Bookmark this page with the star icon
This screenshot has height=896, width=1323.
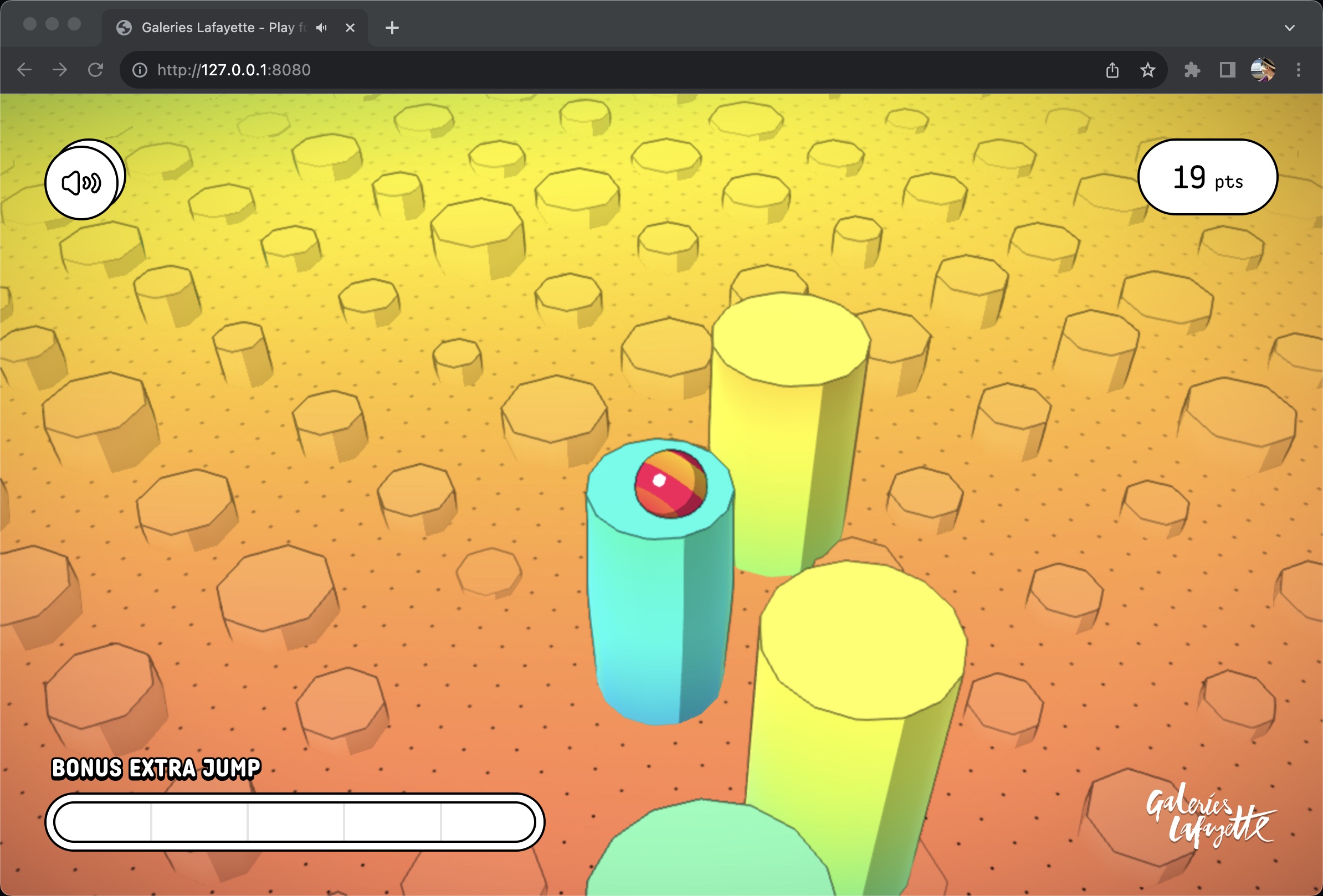(1148, 70)
